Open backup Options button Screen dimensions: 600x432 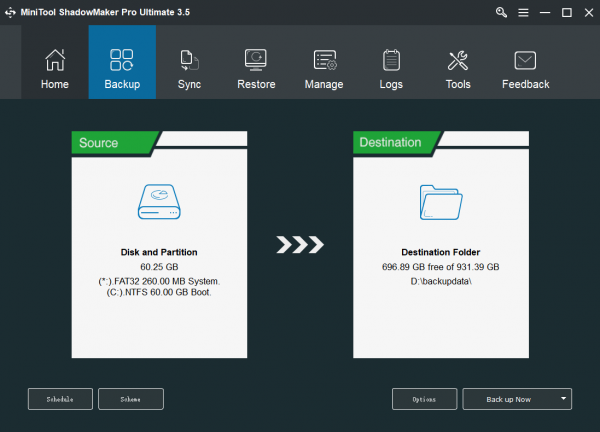tap(424, 399)
